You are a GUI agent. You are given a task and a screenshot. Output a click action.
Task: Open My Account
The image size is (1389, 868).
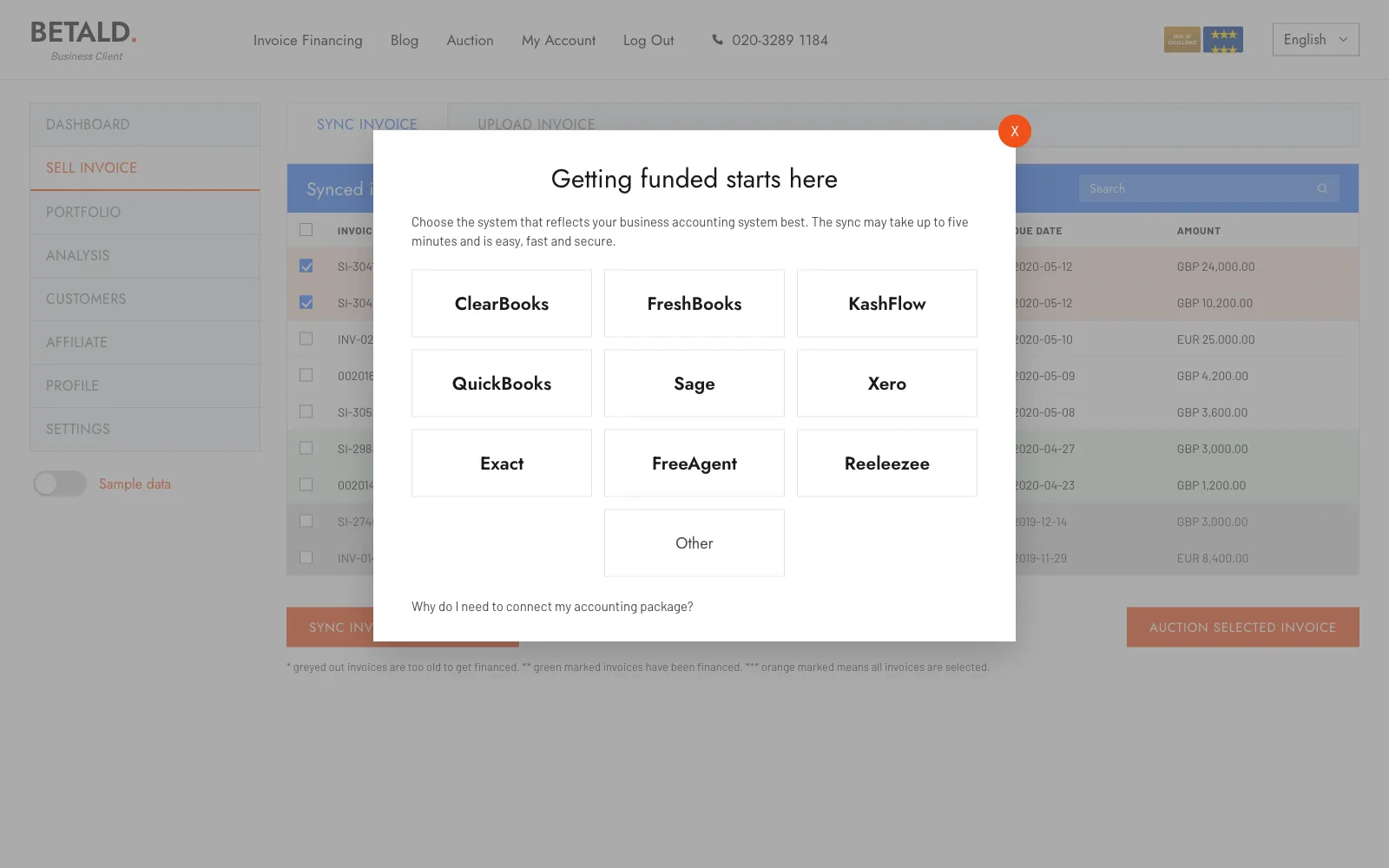(x=558, y=40)
